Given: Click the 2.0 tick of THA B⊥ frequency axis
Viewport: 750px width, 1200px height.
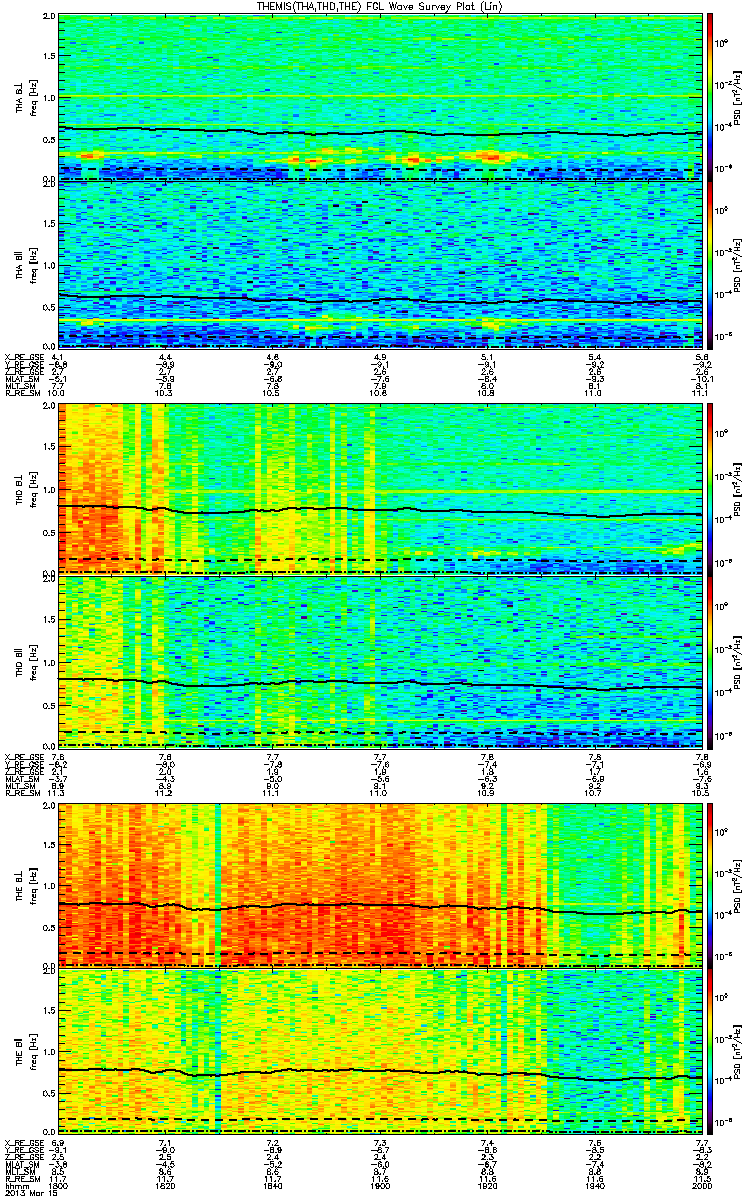Looking at the screenshot, I should click(48, 17).
